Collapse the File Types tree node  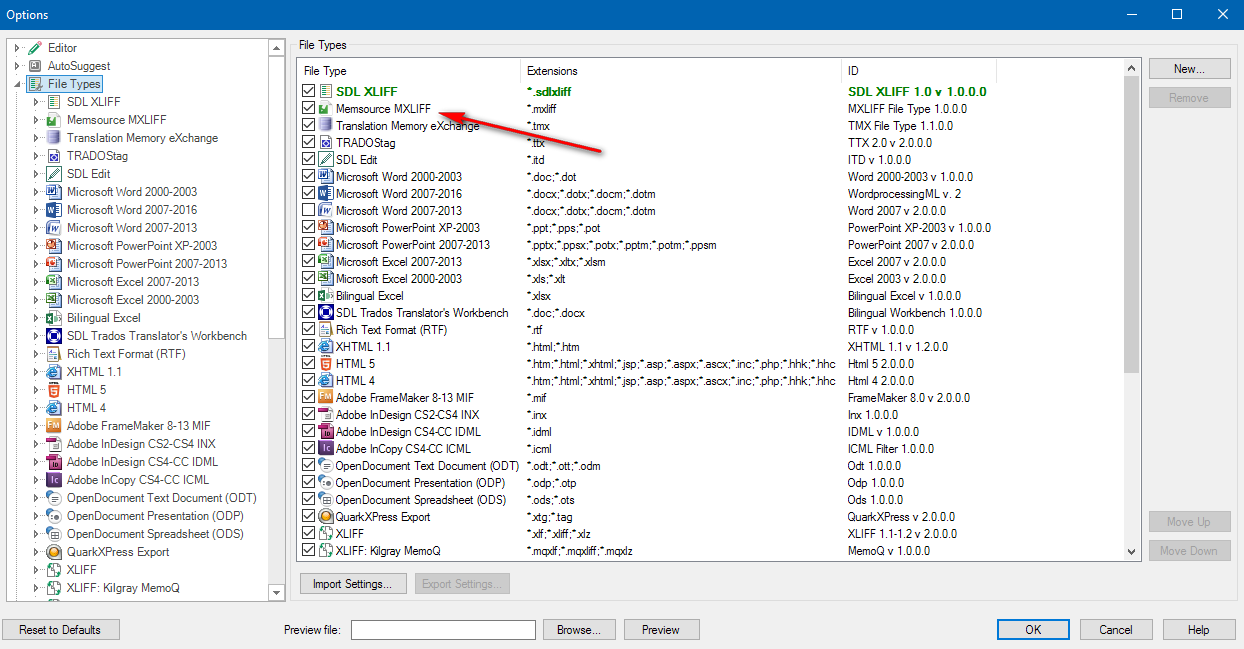pos(18,84)
